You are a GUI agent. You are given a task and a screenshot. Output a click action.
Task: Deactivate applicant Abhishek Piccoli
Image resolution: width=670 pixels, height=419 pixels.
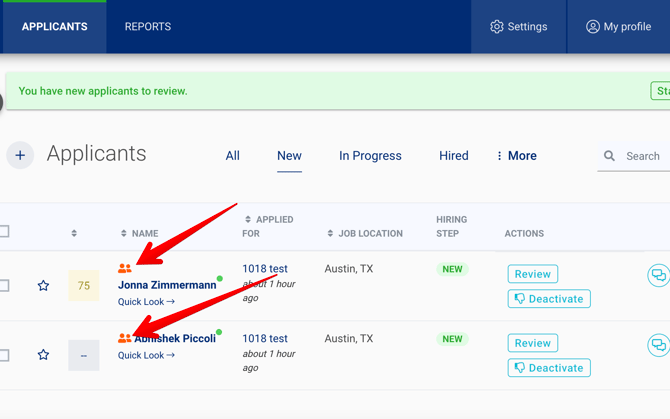click(549, 368)
